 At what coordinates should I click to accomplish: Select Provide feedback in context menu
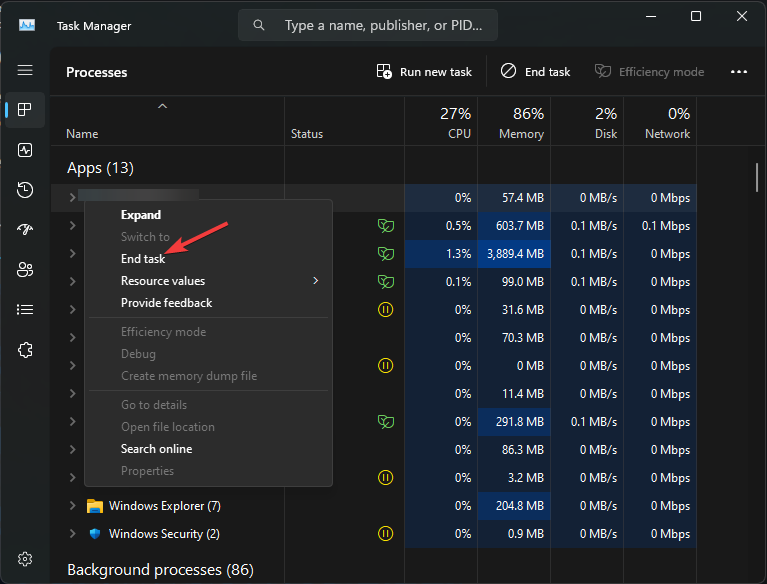click(x=166, y=303)
